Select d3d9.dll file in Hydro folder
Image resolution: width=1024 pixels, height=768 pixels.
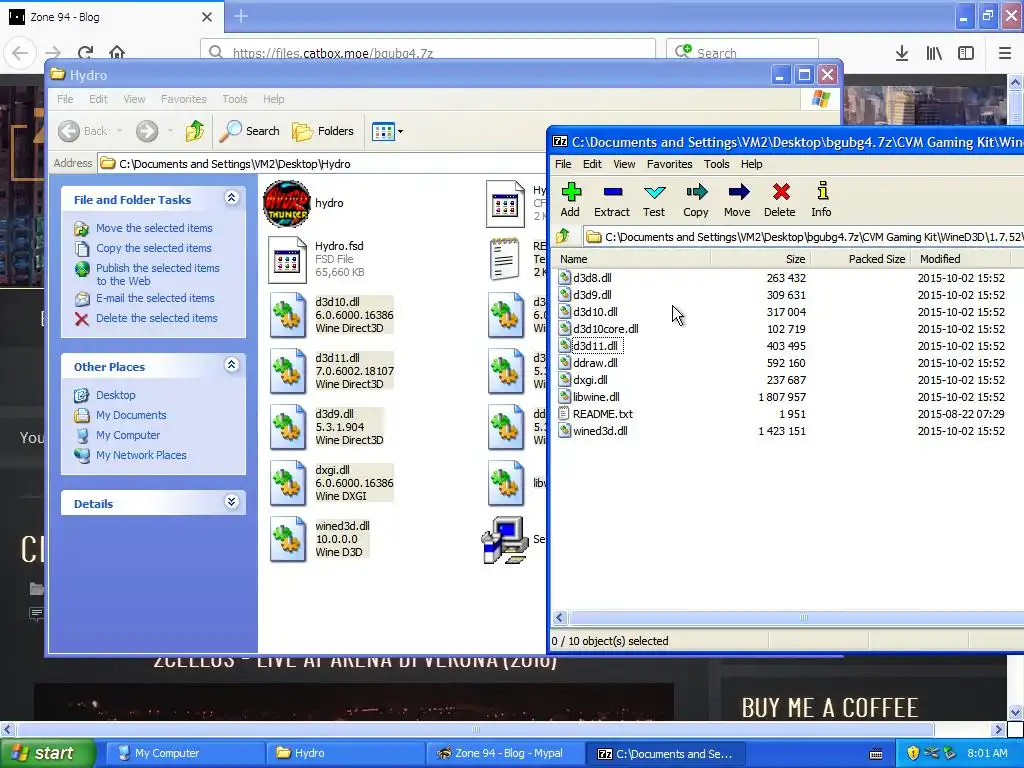288,428
